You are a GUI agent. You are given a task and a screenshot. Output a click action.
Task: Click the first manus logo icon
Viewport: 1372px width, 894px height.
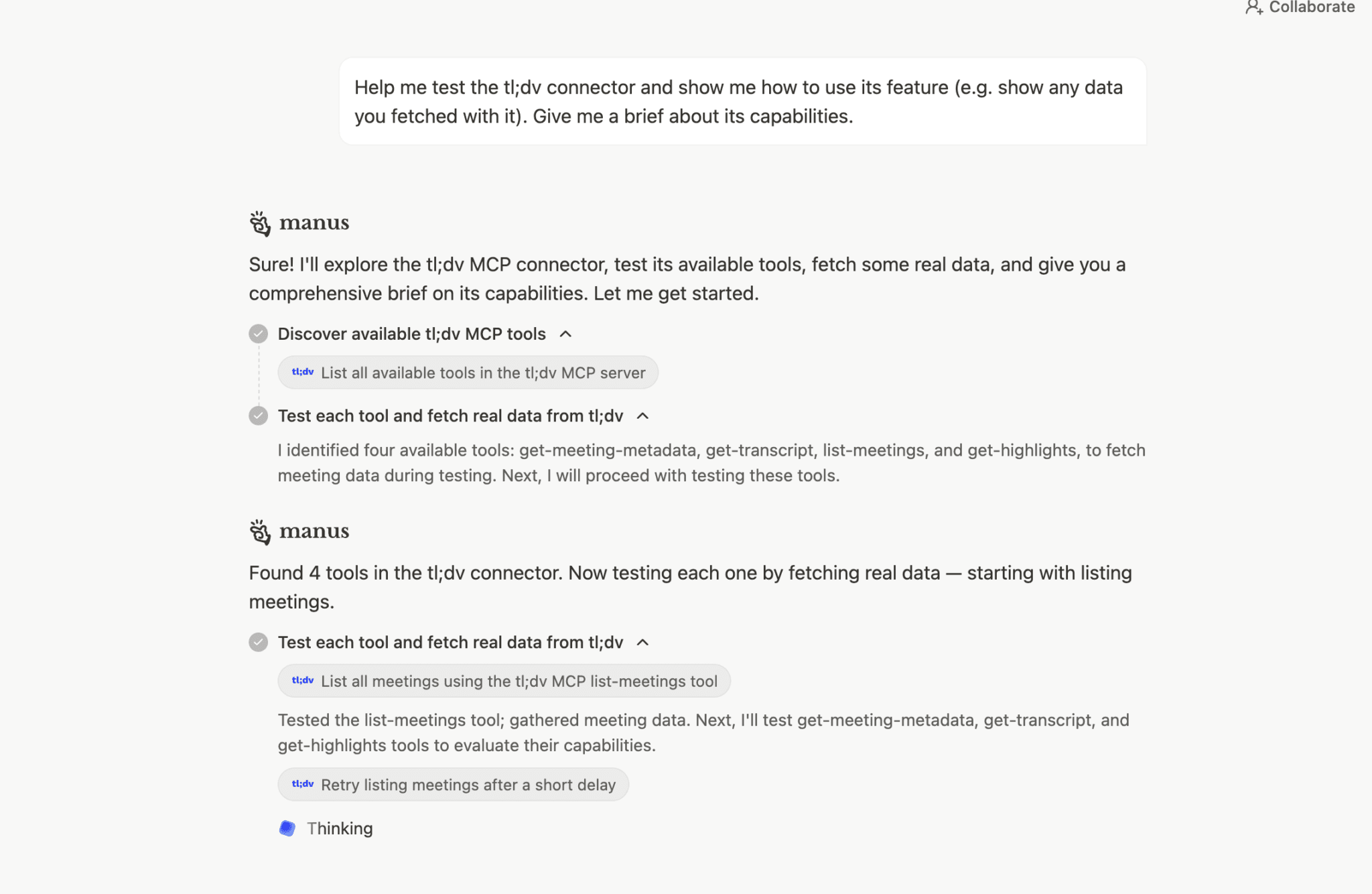[x=260, y=224]
